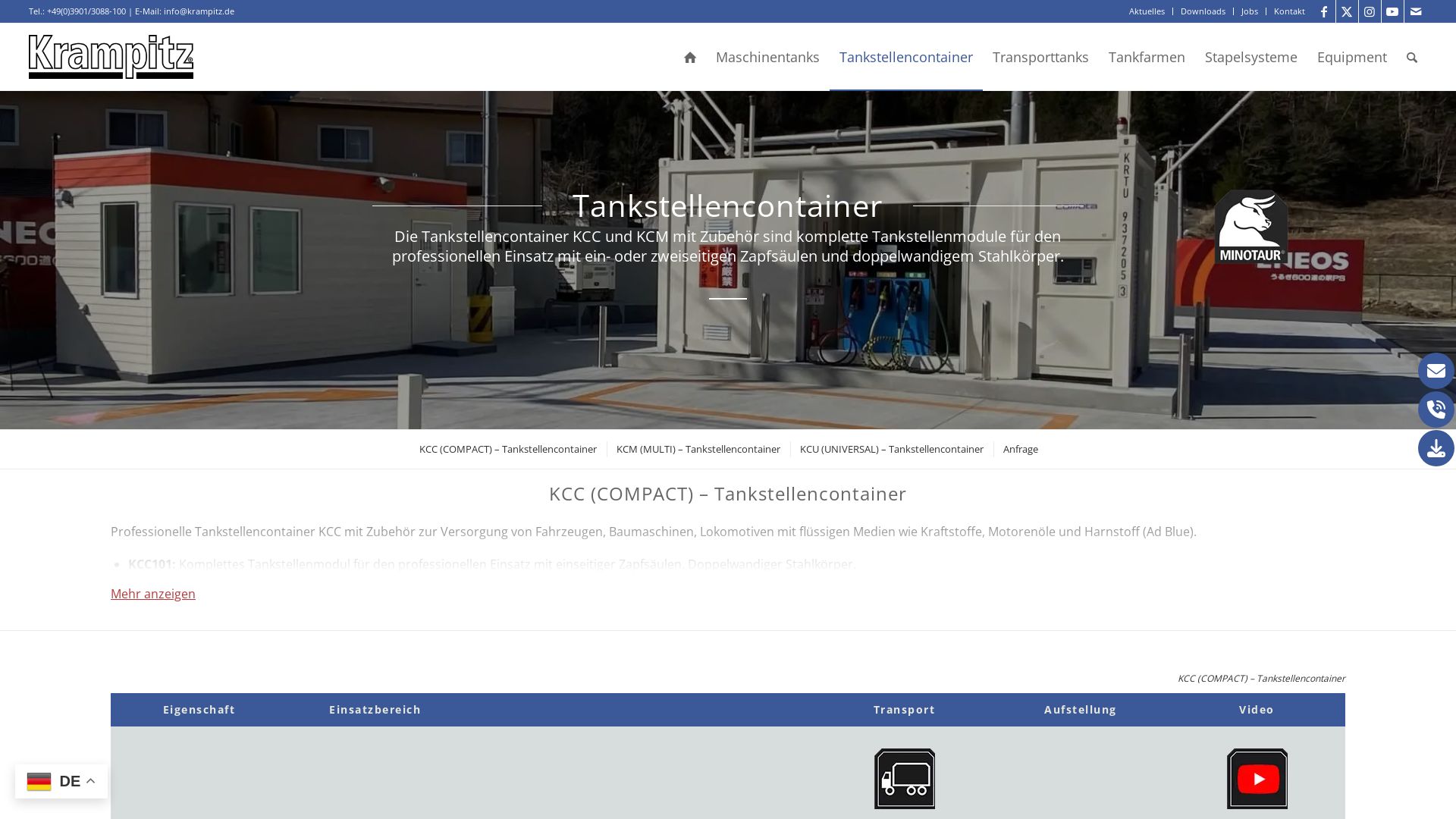Expand text with Mehr anzeigen
This screenshot has width=1456, height=819.
153,594
